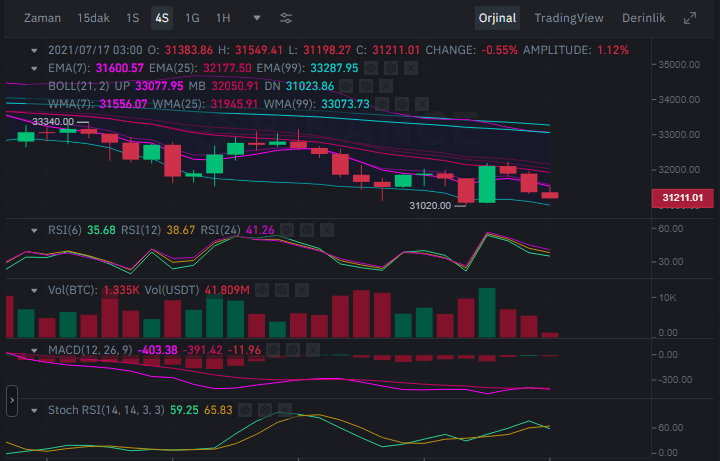Screen dimensions: 720x461
Task: Click the 33340.00 high price marker
Action: [x=53, y=122]
